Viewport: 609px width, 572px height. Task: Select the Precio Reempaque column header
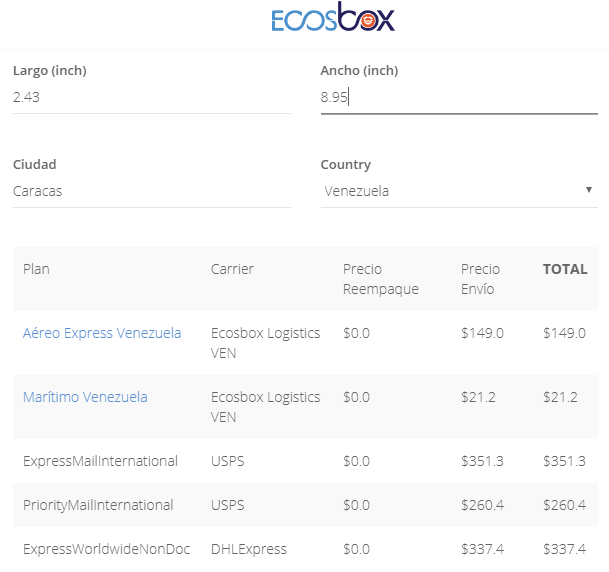(380, 279)
